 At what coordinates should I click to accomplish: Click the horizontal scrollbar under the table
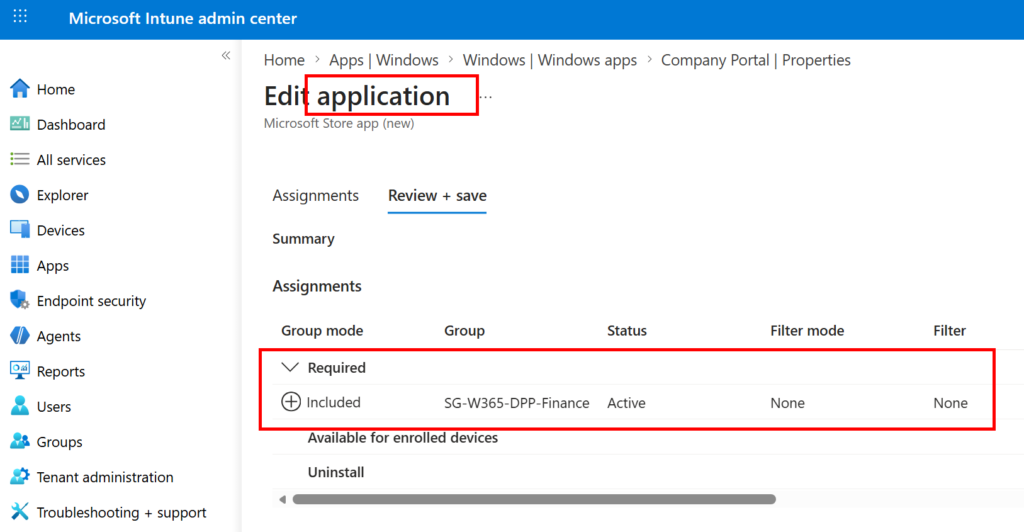pyautogui.click(x=533, y=499)
